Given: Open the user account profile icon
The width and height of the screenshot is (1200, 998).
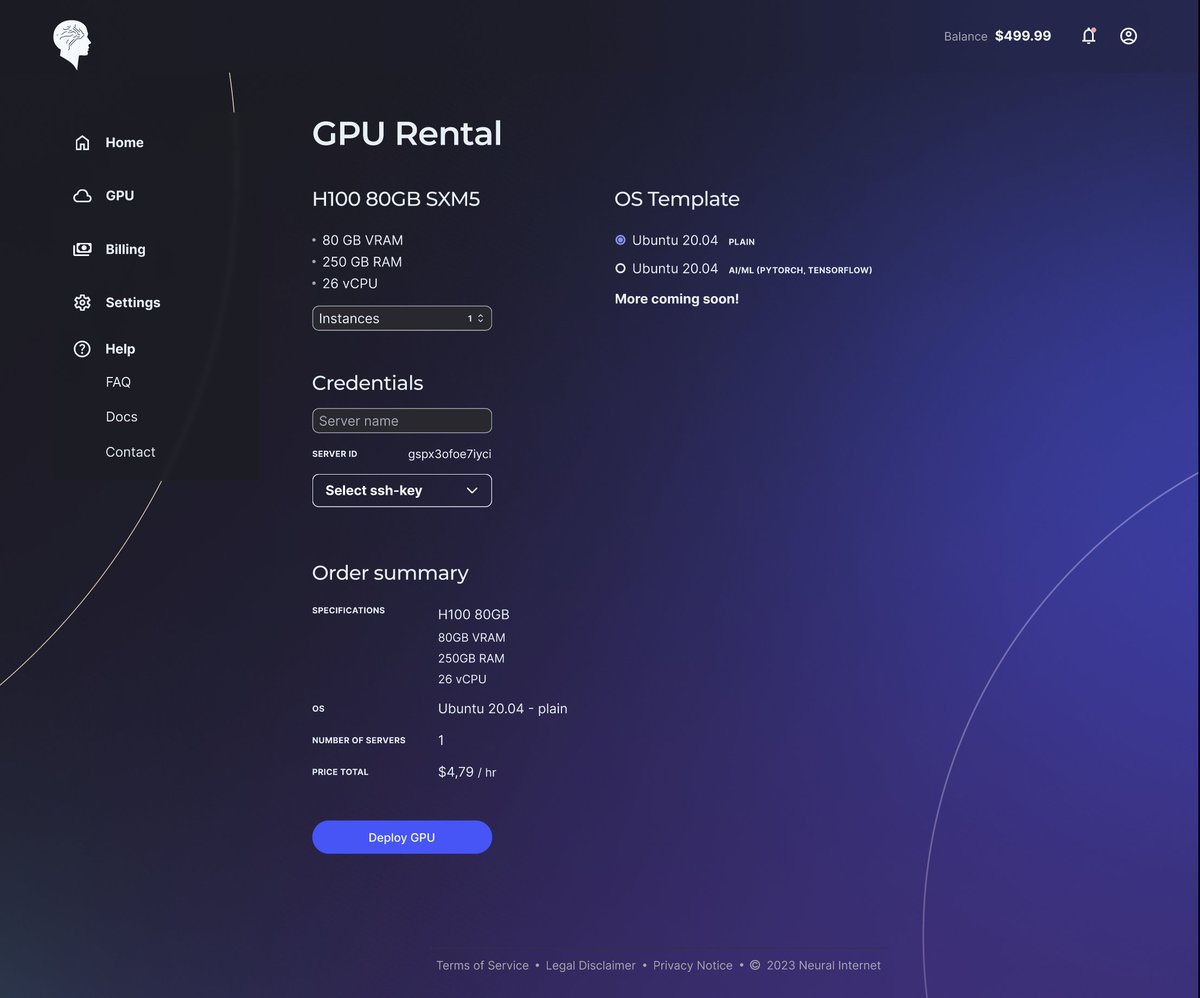Looking at the screenshot, I should point(1128,36).
